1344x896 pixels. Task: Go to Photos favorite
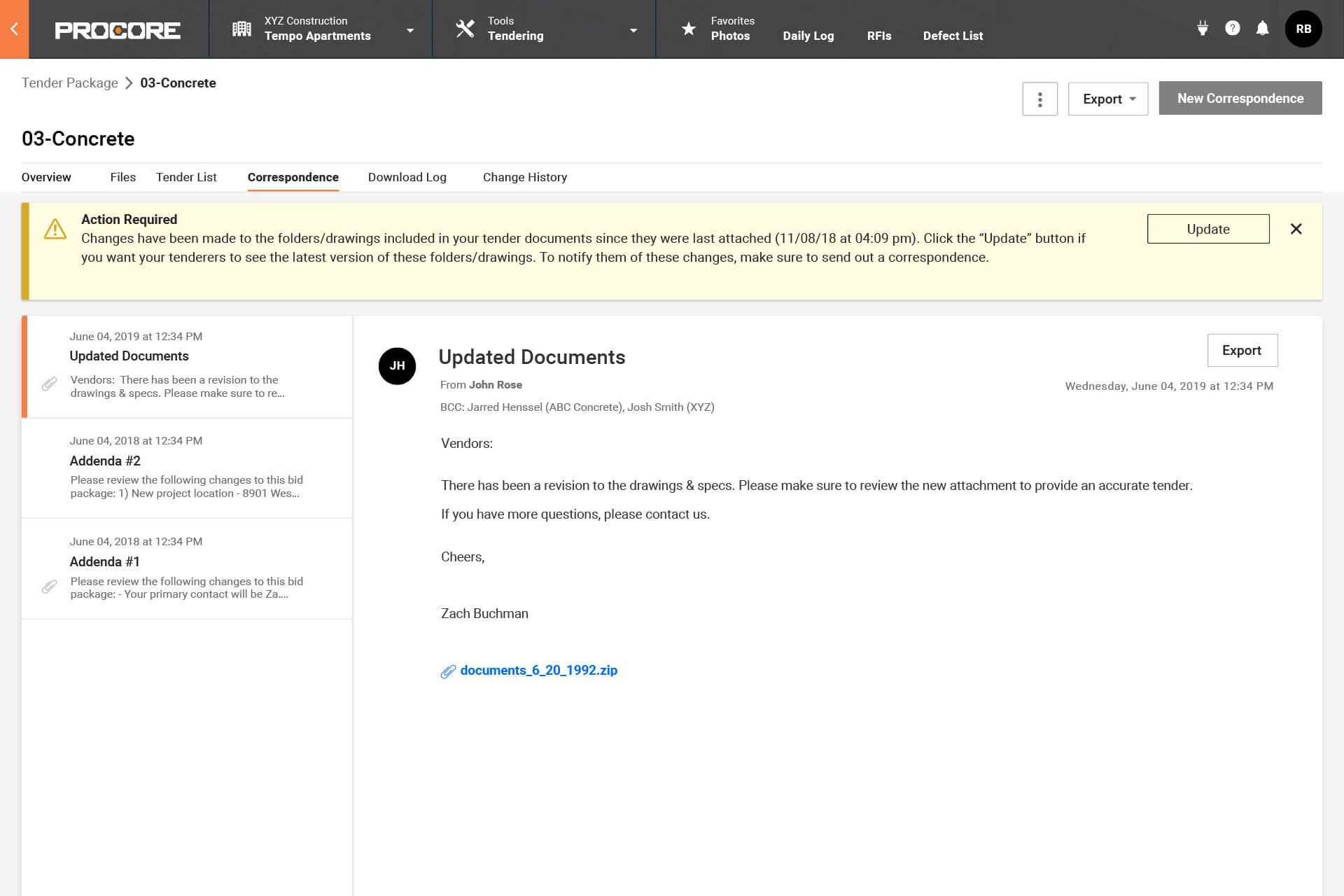click(730, 36)
